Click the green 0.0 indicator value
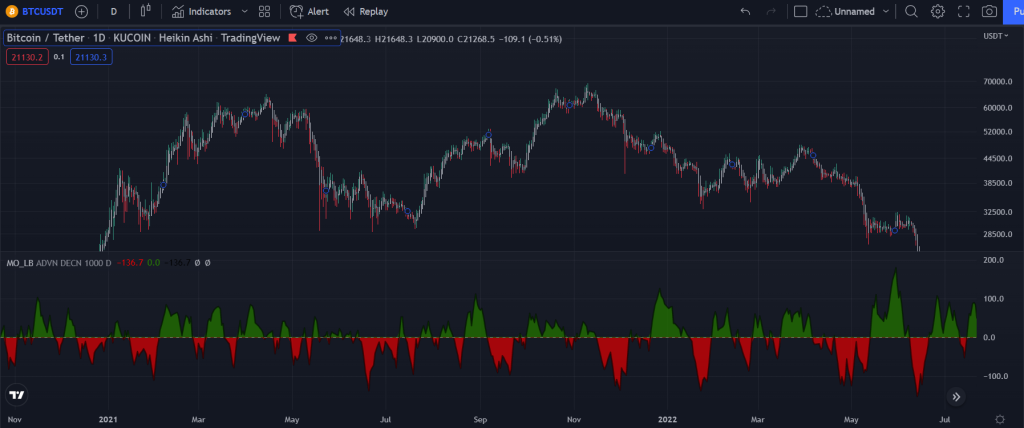1024x428 pixels. 153,263
